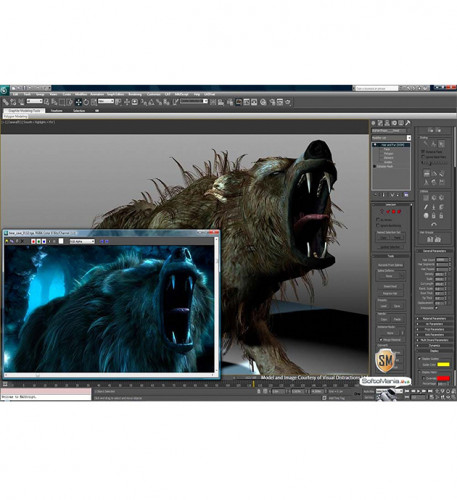Expand the Kink Parameters rollout
The width and height of the screenshot is (457, 500).
click(434, 335)
